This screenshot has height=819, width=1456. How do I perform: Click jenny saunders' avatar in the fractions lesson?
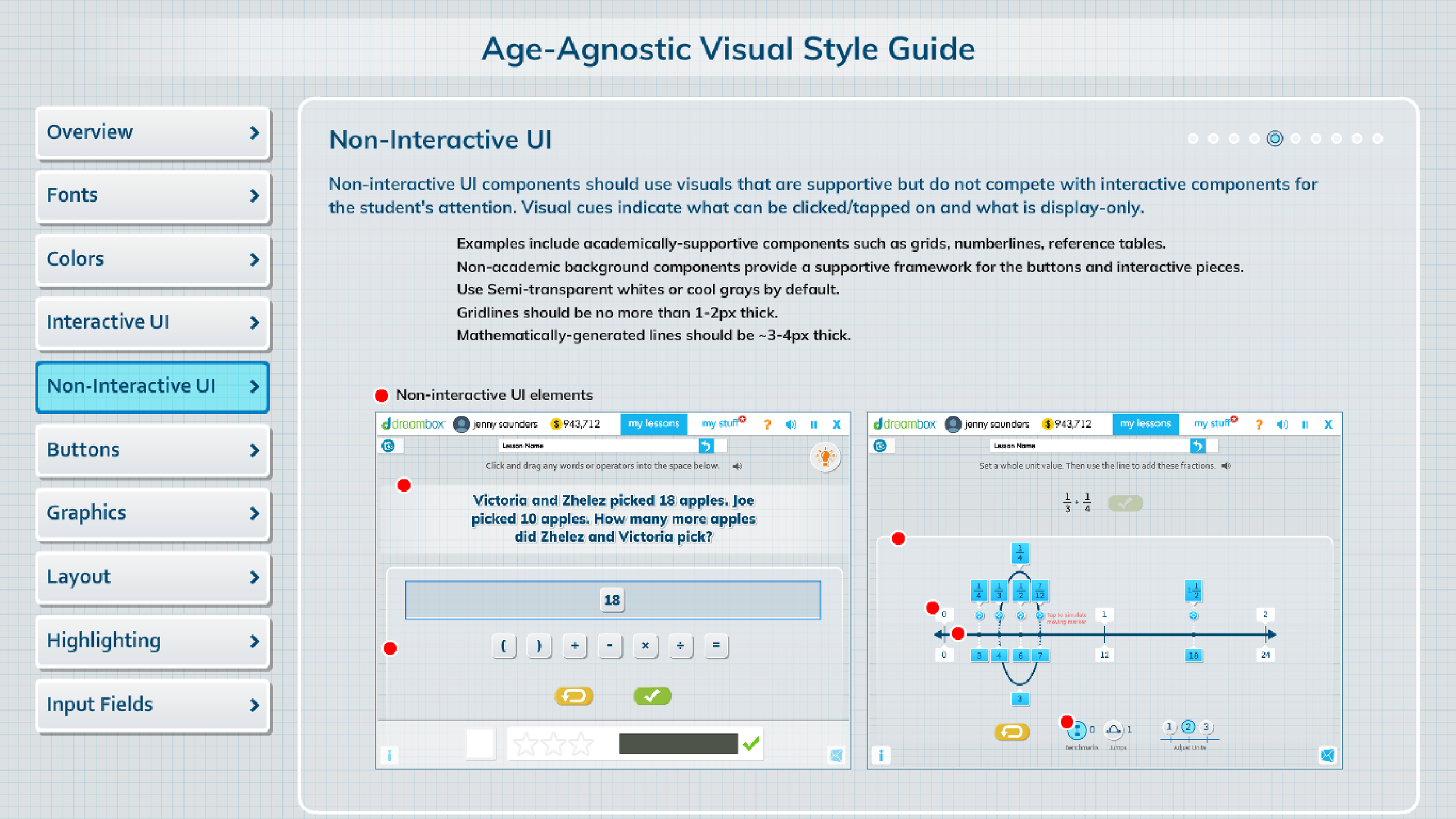[x=953, y=424]
